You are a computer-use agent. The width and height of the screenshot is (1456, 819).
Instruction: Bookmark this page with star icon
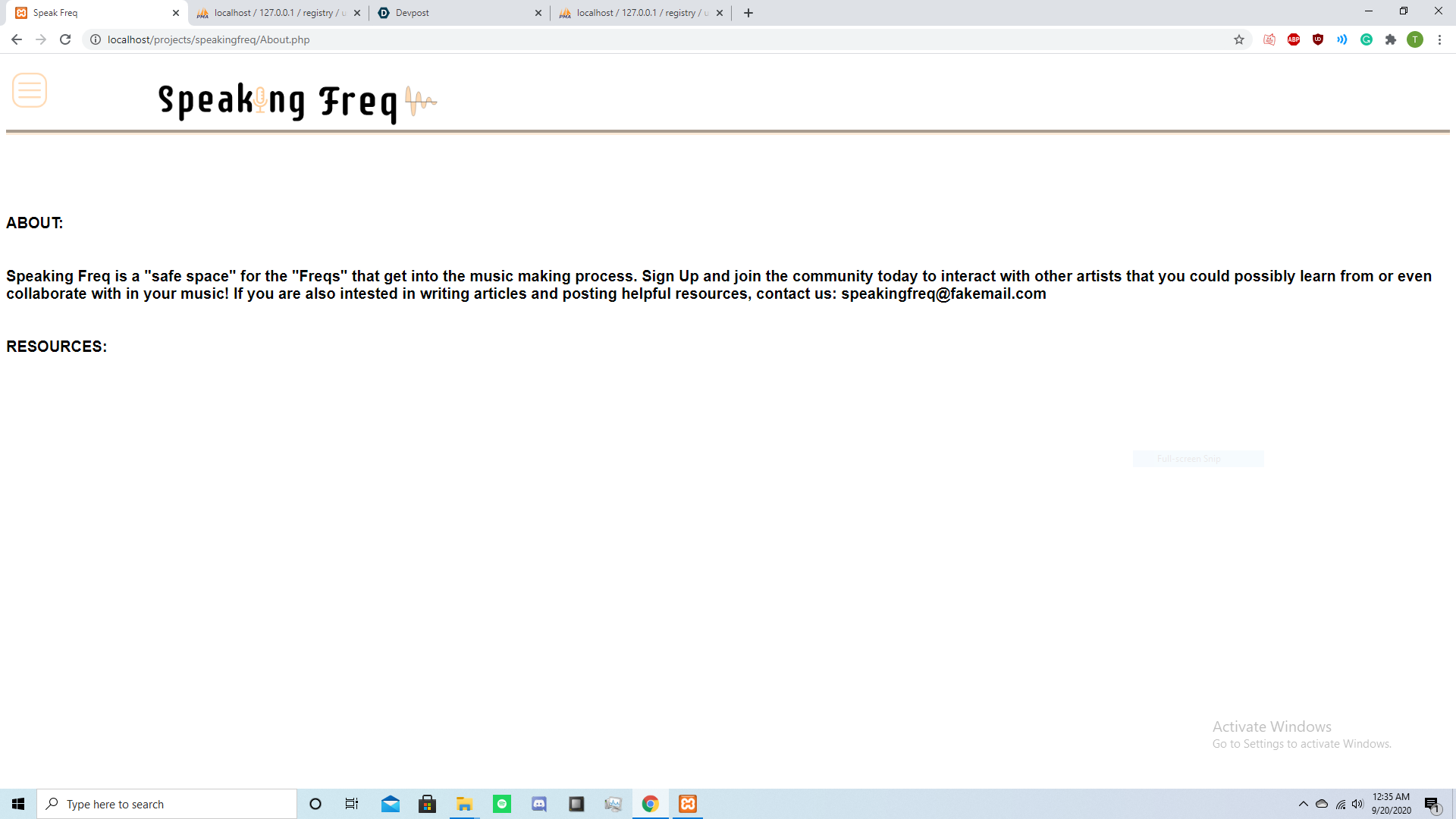[1239, 39]
